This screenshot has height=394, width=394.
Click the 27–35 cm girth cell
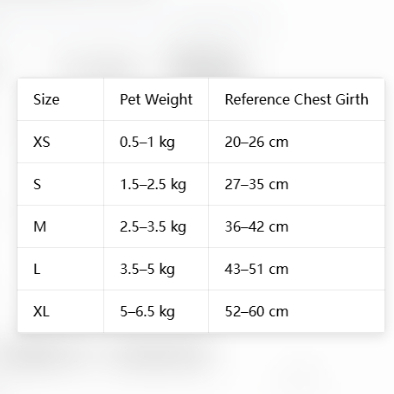point(296,184)
